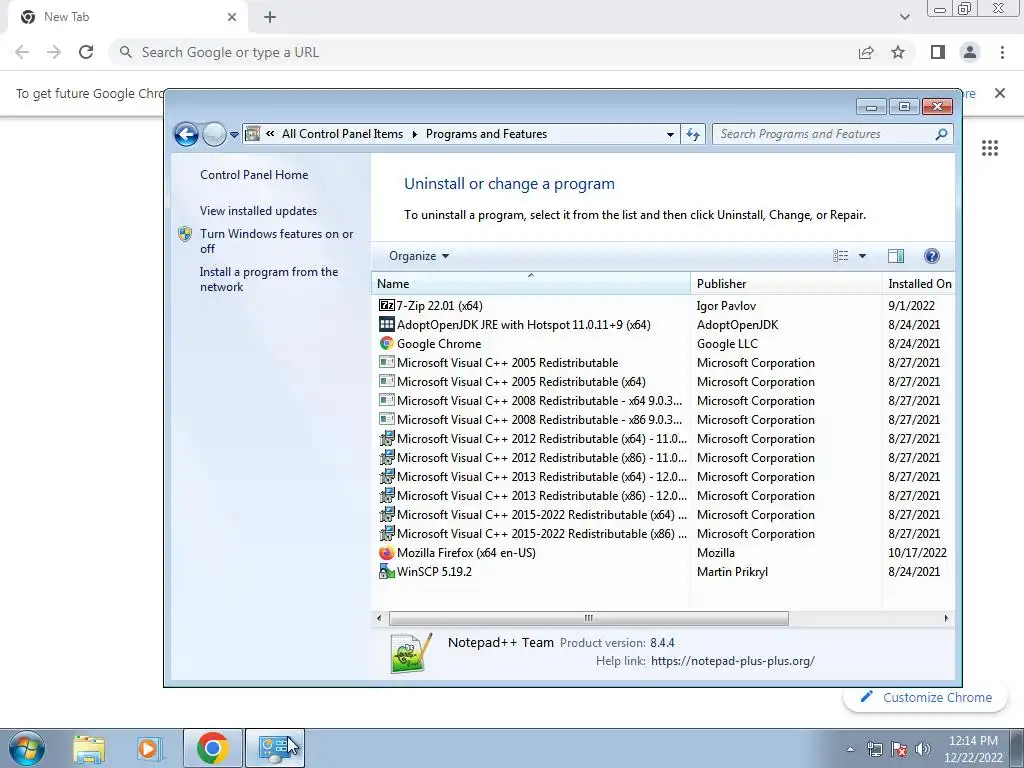This screenshot has width=1024, height=768.
Task: Bookmark this tab with star icon
Action: [x=898, y=52]
